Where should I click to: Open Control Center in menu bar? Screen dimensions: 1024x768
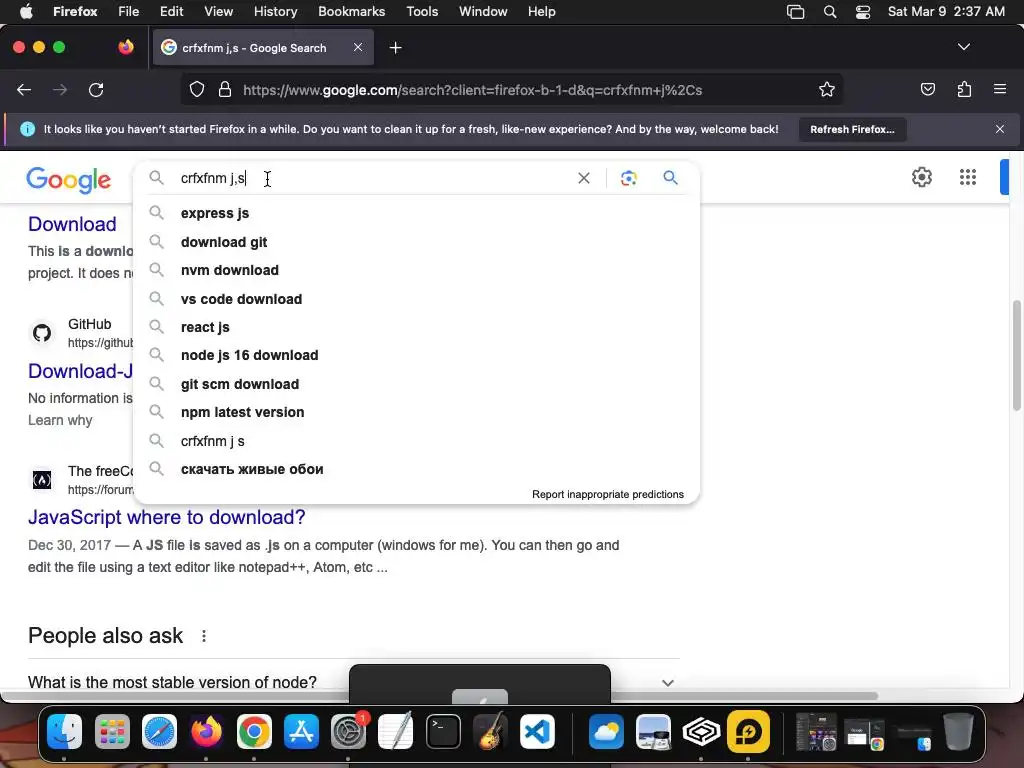click(x=863, y=12)
